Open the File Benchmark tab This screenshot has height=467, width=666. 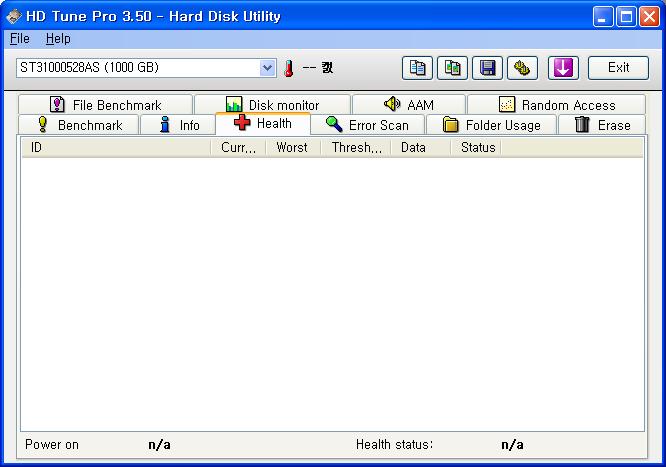(105, 105)
